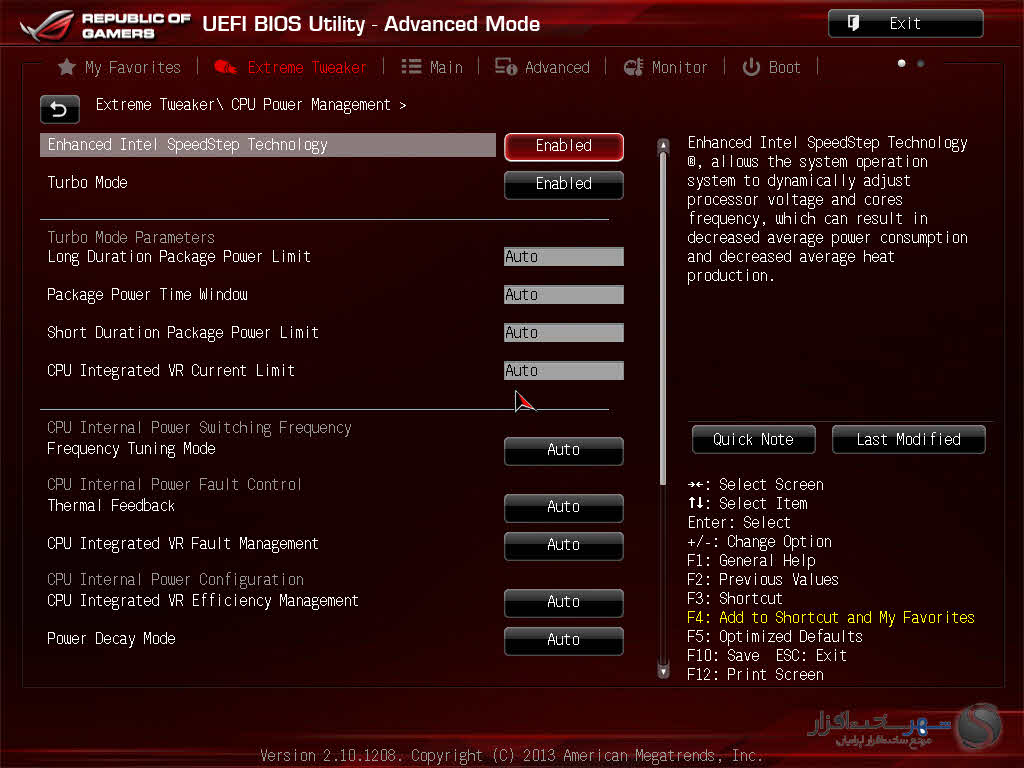
Task: Click the Advanced chip icon
Action: [506, 67]
